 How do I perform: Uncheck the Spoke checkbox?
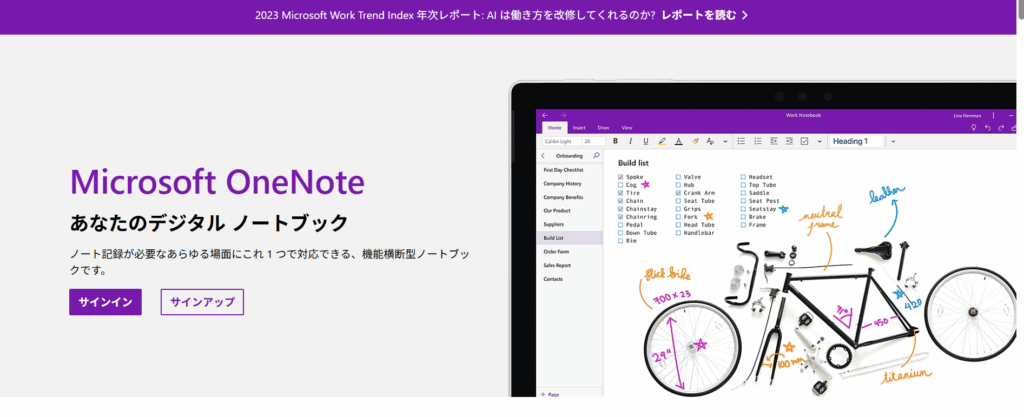click(x=620, y=177)
